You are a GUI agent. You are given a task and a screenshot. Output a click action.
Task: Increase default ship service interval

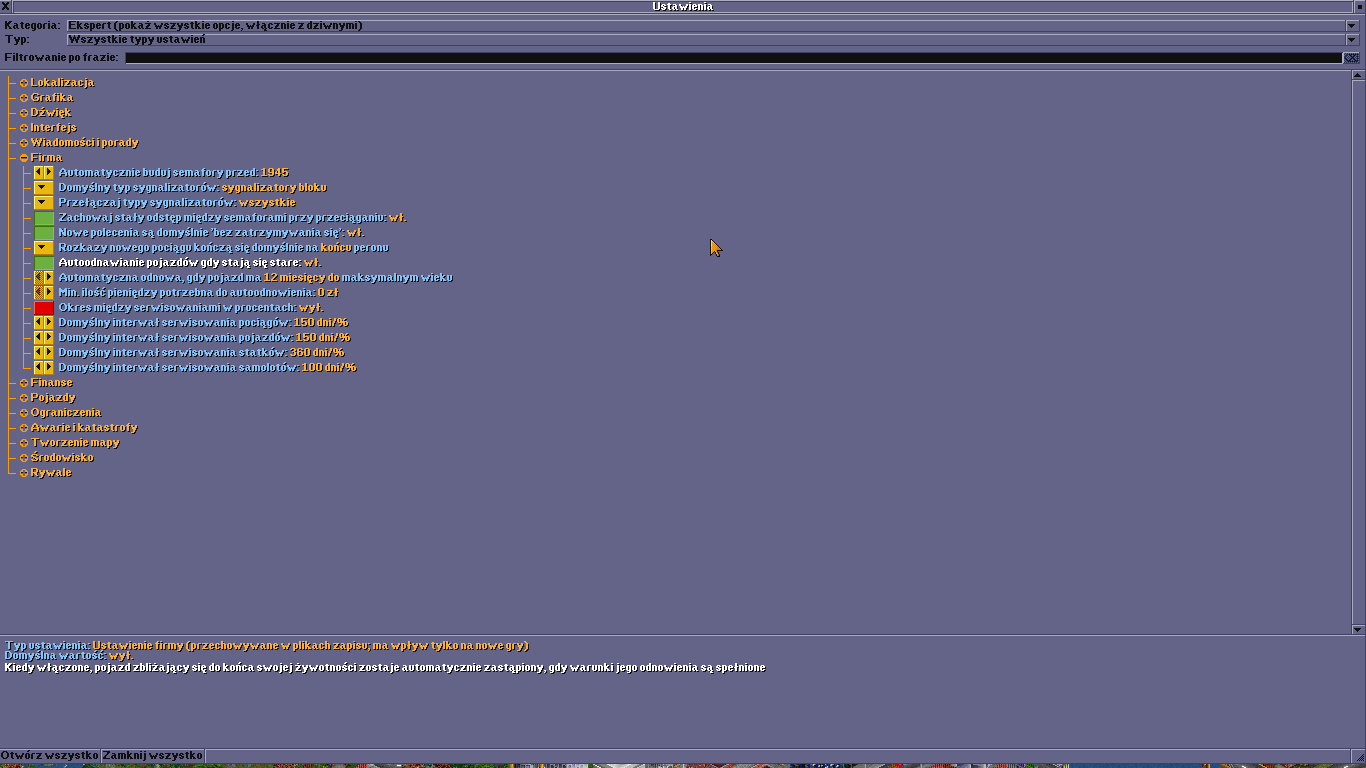pyautogui.click(x=49, y=352)
